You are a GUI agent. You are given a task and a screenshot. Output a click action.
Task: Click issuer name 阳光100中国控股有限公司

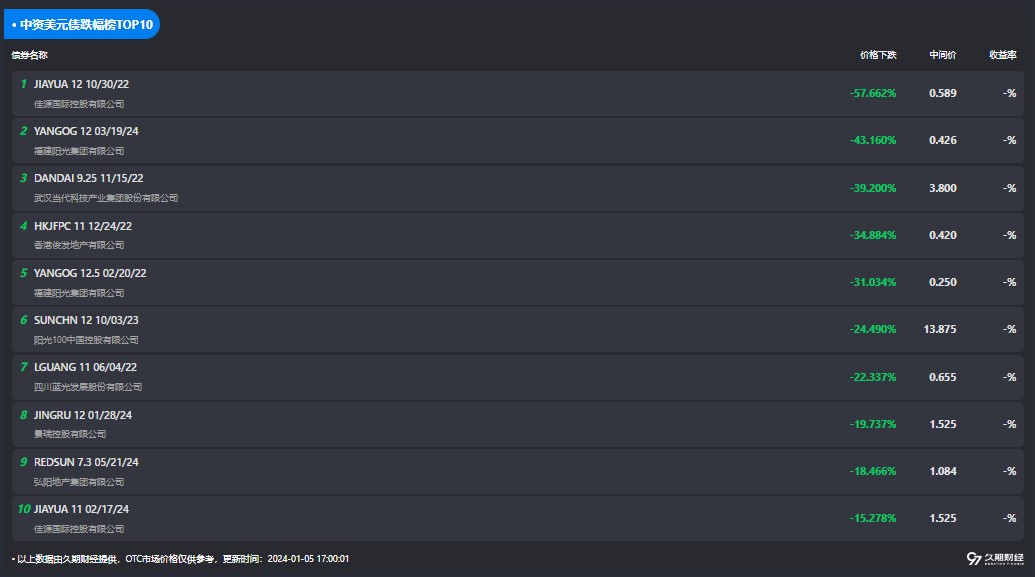(x=86, y=340)
